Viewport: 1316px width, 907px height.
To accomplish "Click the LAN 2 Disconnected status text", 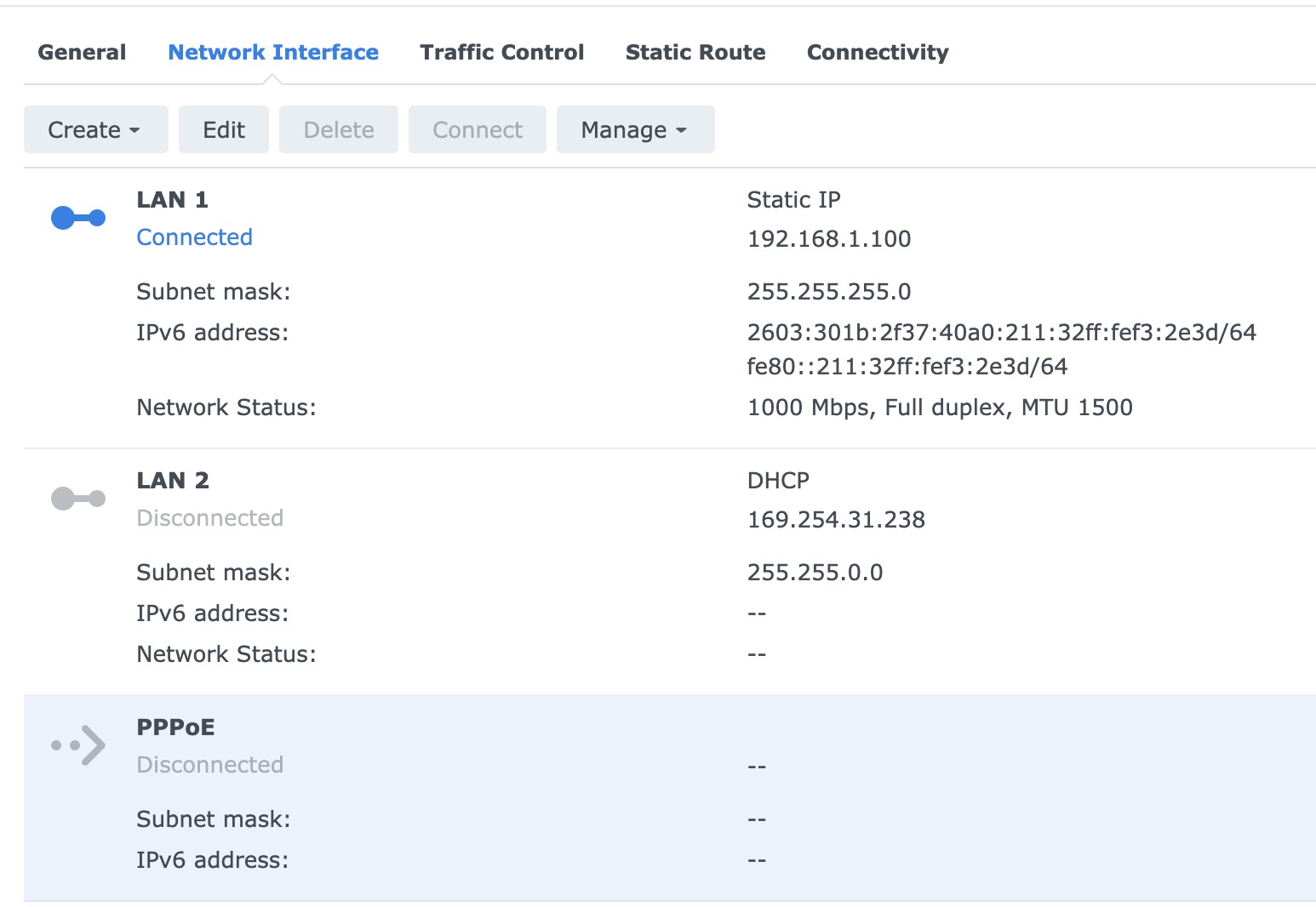I will pyautogui.click(x=210, y=518).
